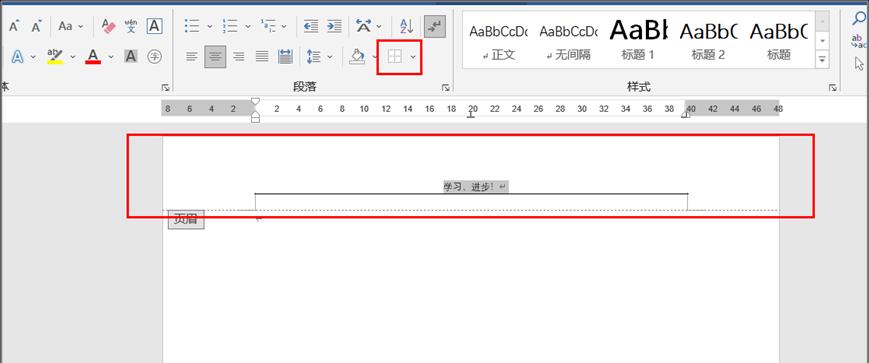Expand the bullets dropdown arrow

tap(209, 27)
